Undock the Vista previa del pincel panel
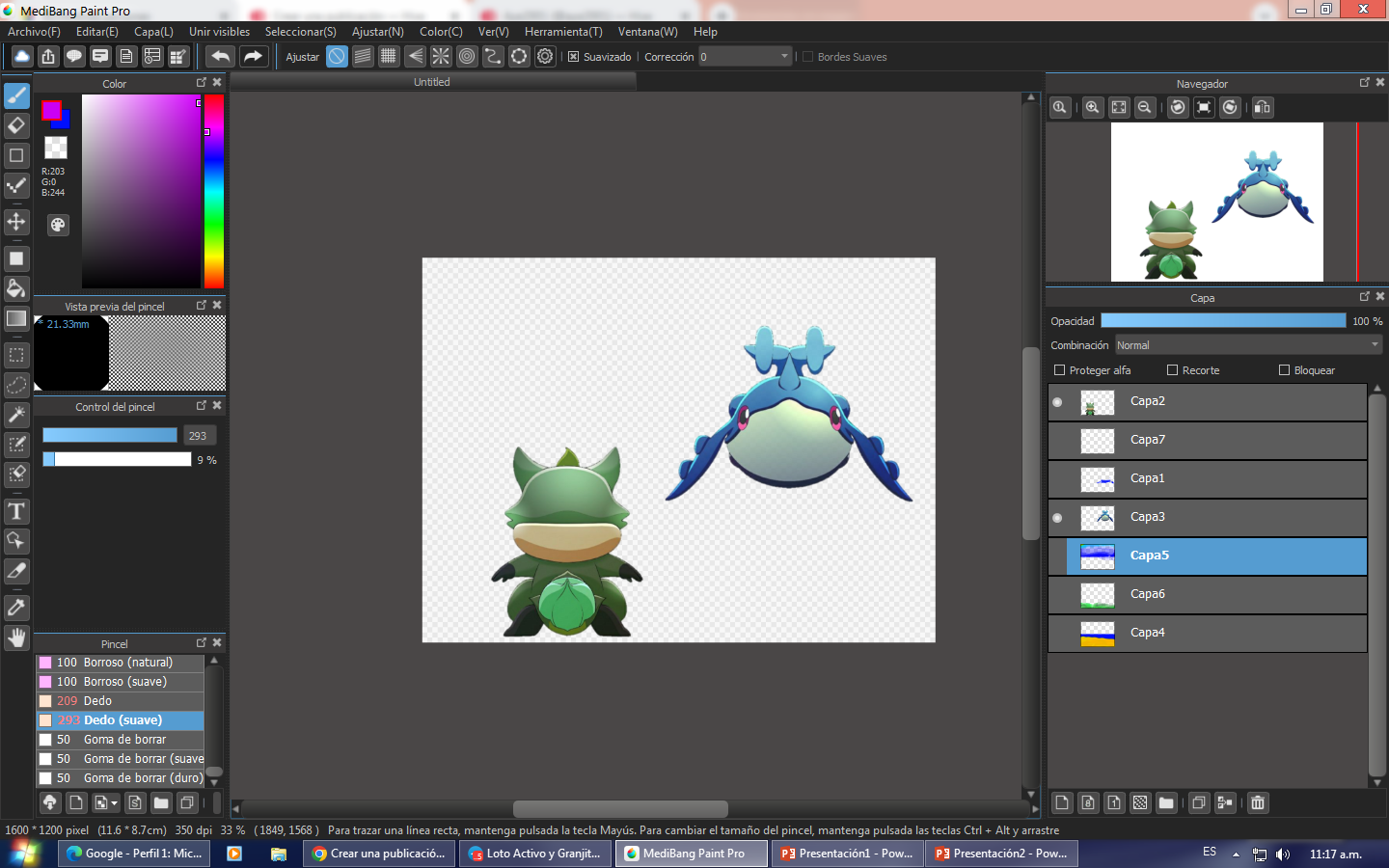This screenshot has height=868, width=1389. 202,306
